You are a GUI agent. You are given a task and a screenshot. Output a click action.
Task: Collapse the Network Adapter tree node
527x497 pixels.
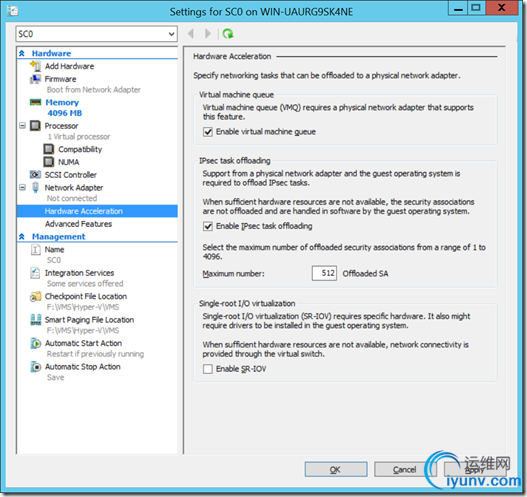pos(23,187)
